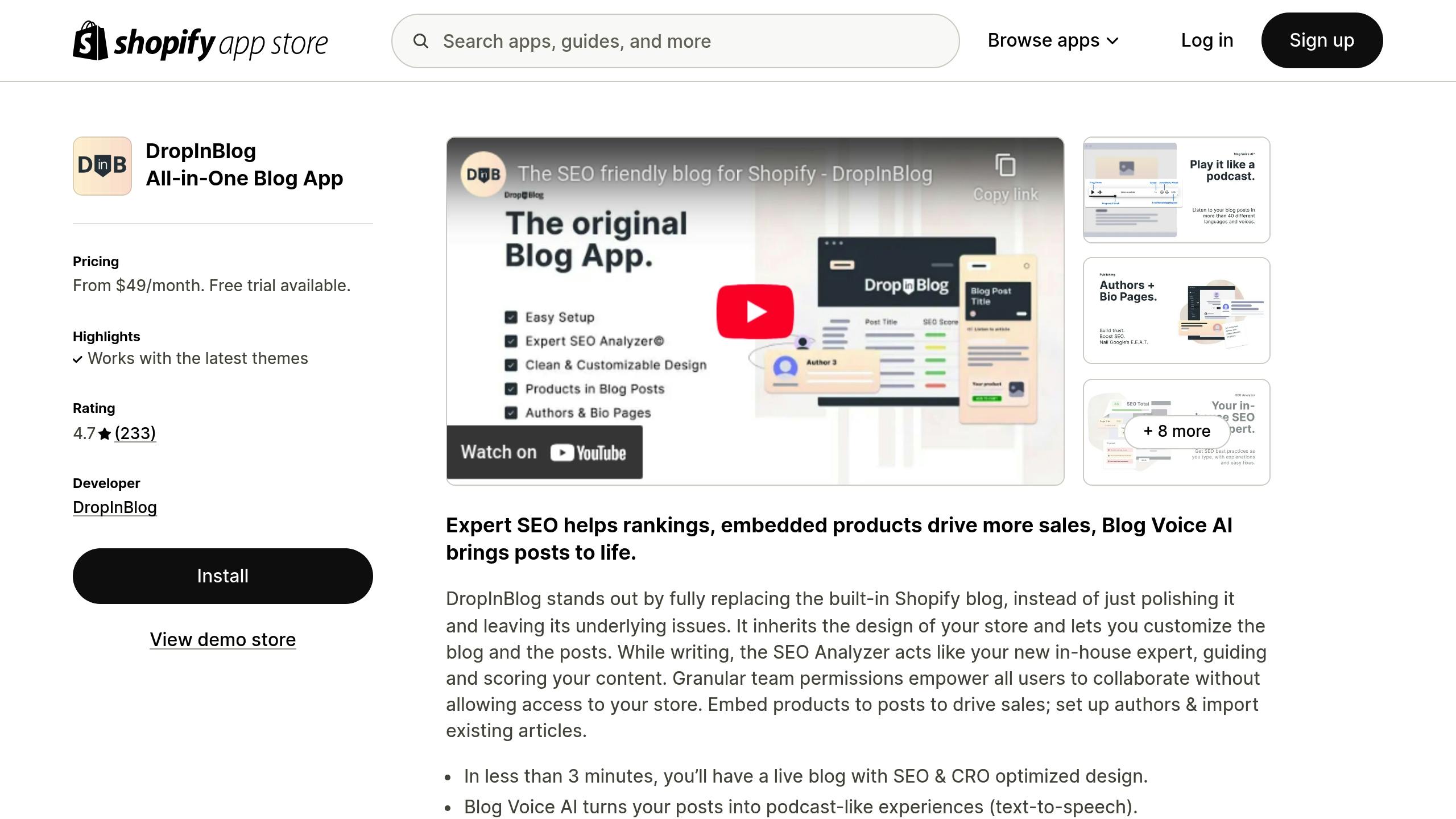Open the Log in link
The image size is (1456, 819).
click(1207, 40)
